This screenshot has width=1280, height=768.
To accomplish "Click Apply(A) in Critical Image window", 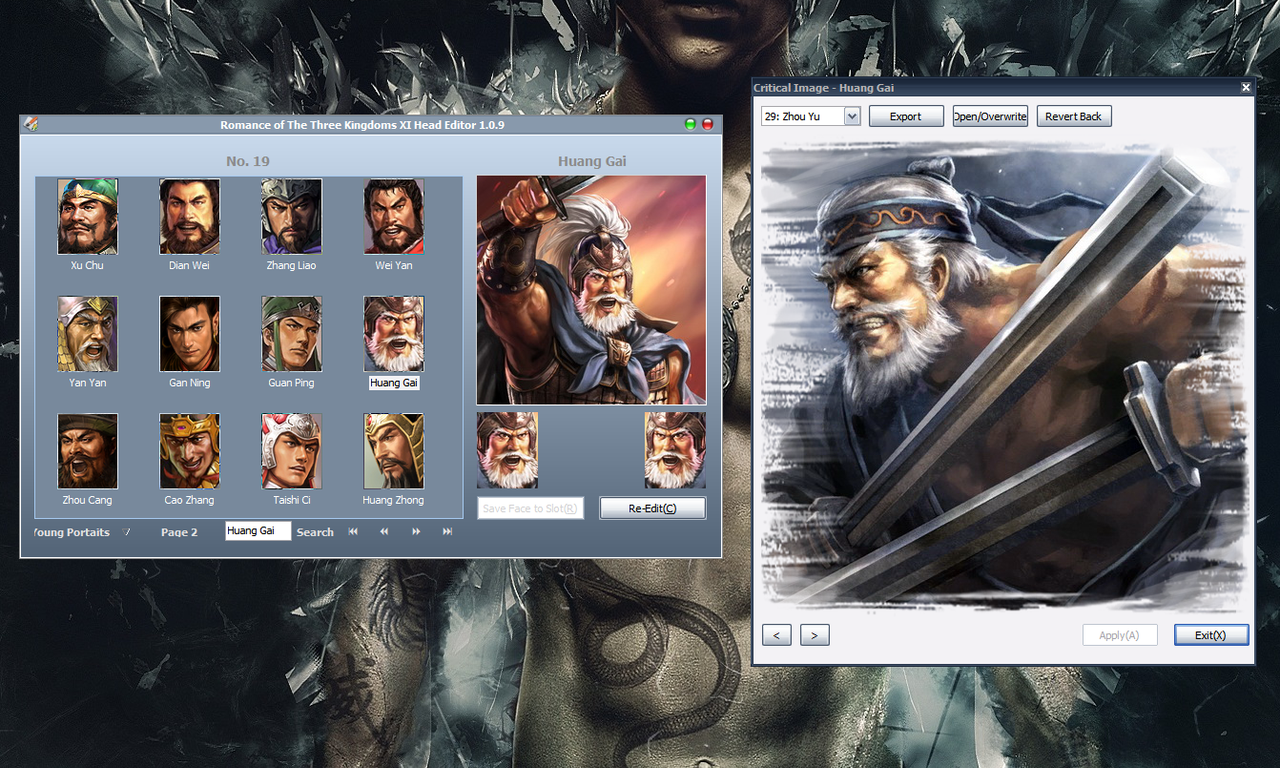I will (x=1120, y=635).
